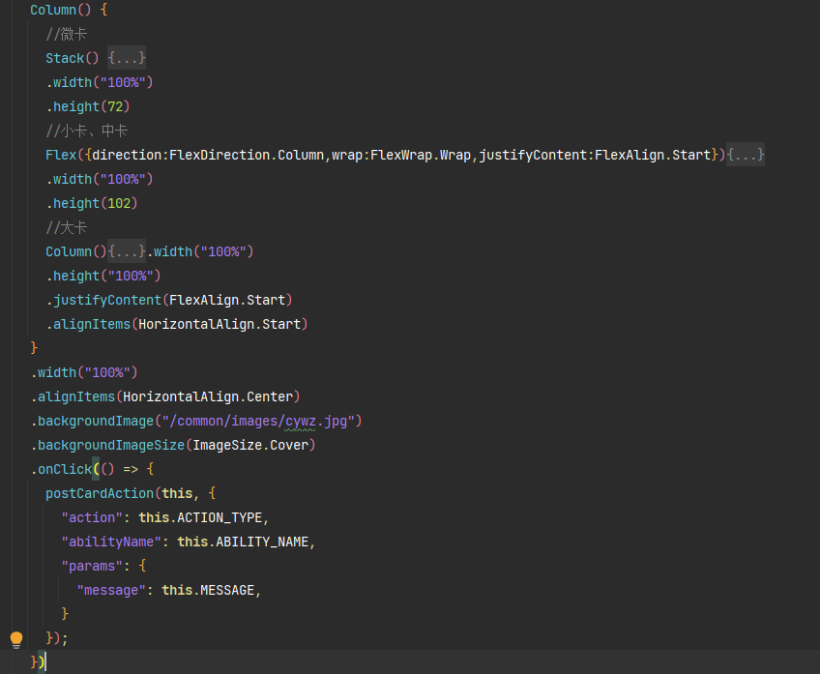Click the '"message"' key string
The width and height of the screenshot is (820, 674).
(x=111, y=590)
